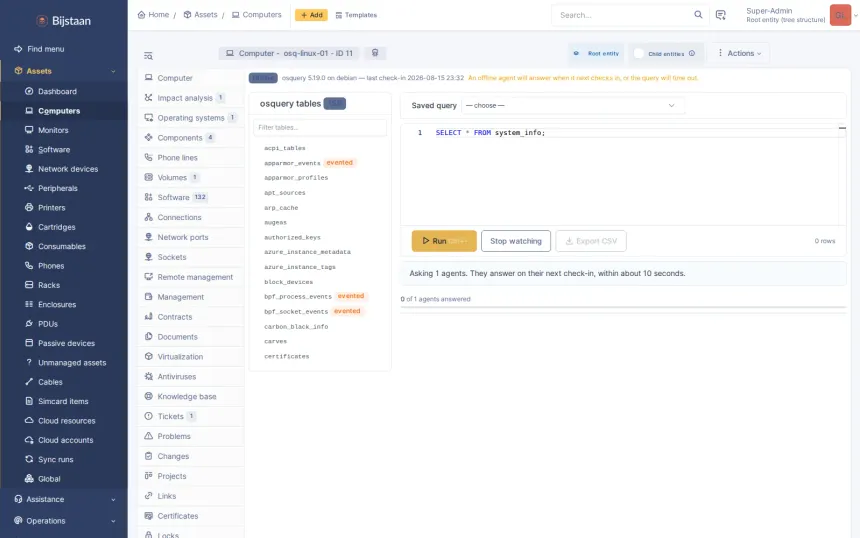The height and width of the screenshot is (538, 860).
Task: Open the Certificates tab
Action: coord(191,516)
